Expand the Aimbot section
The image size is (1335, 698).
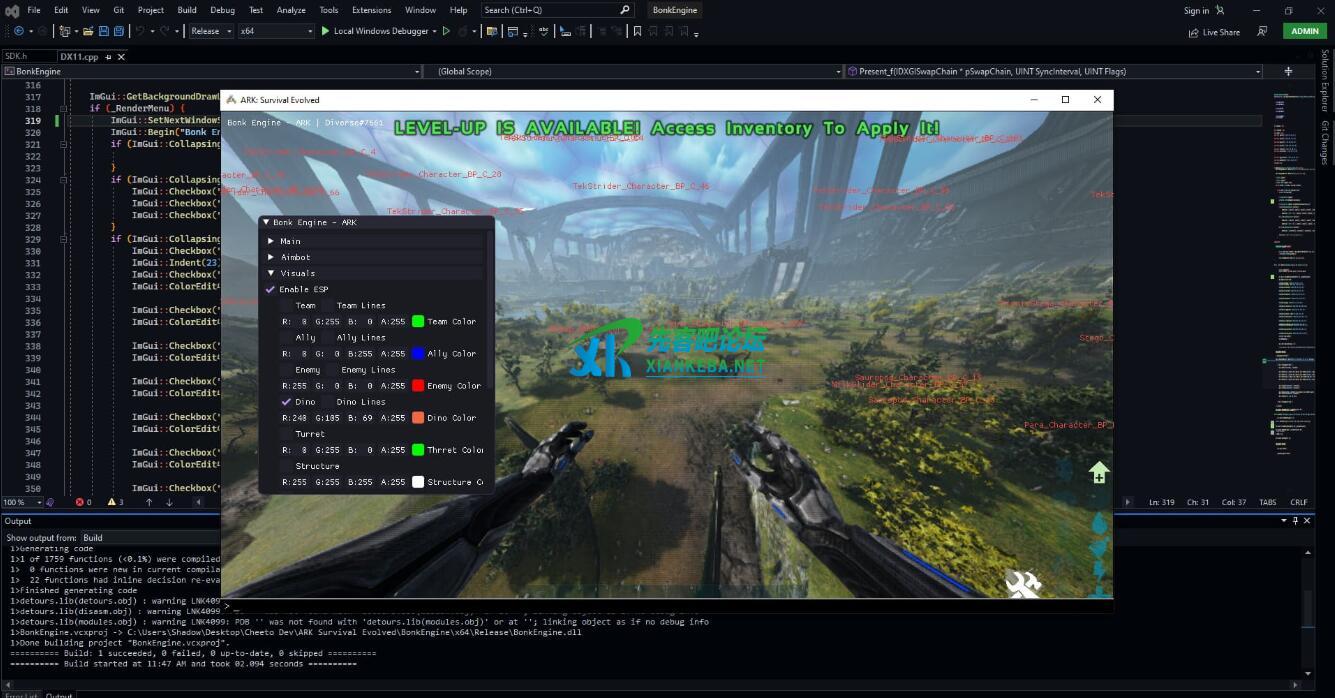click(271, 257)
